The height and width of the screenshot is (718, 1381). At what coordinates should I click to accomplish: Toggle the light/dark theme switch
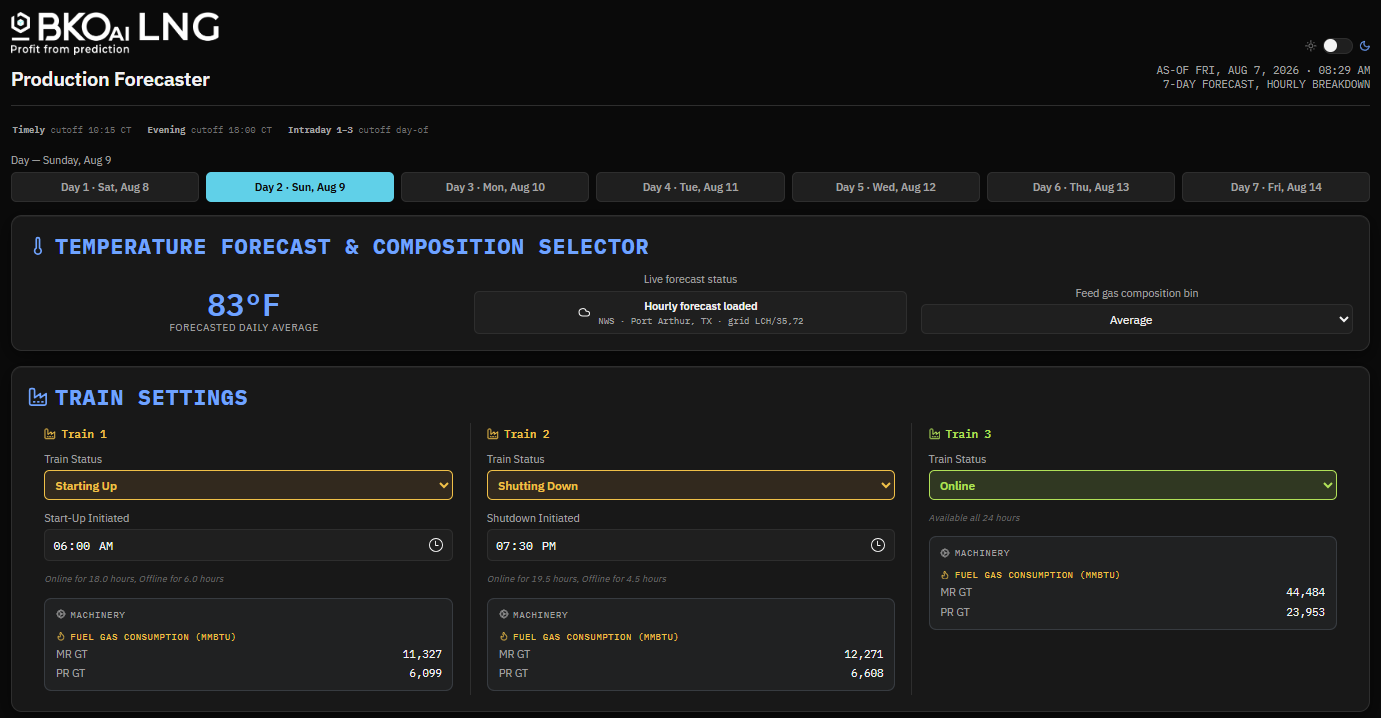pyautogui.click(x=1337, y=46)
